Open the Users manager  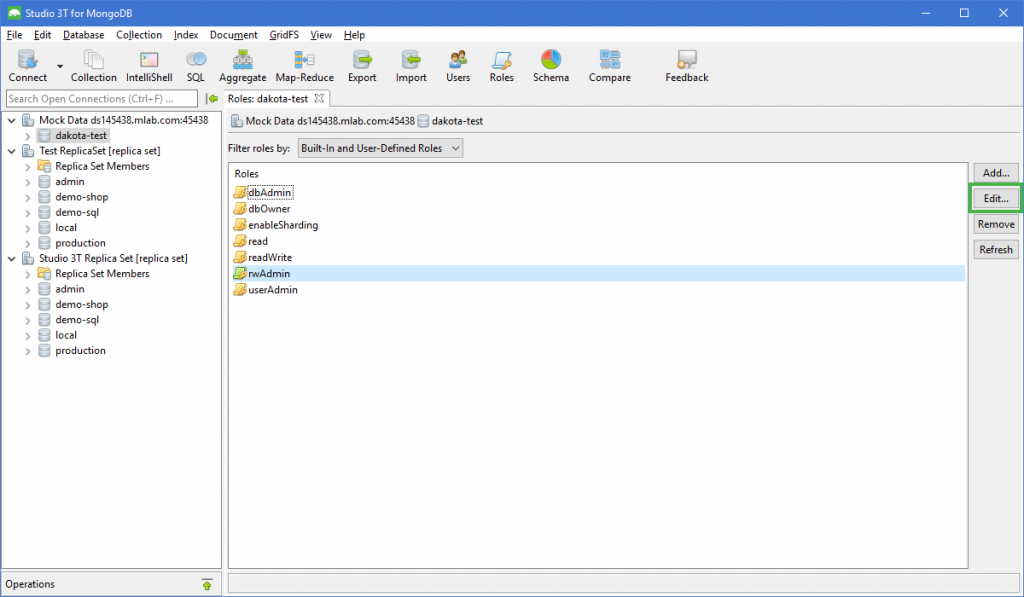[458, 66]
